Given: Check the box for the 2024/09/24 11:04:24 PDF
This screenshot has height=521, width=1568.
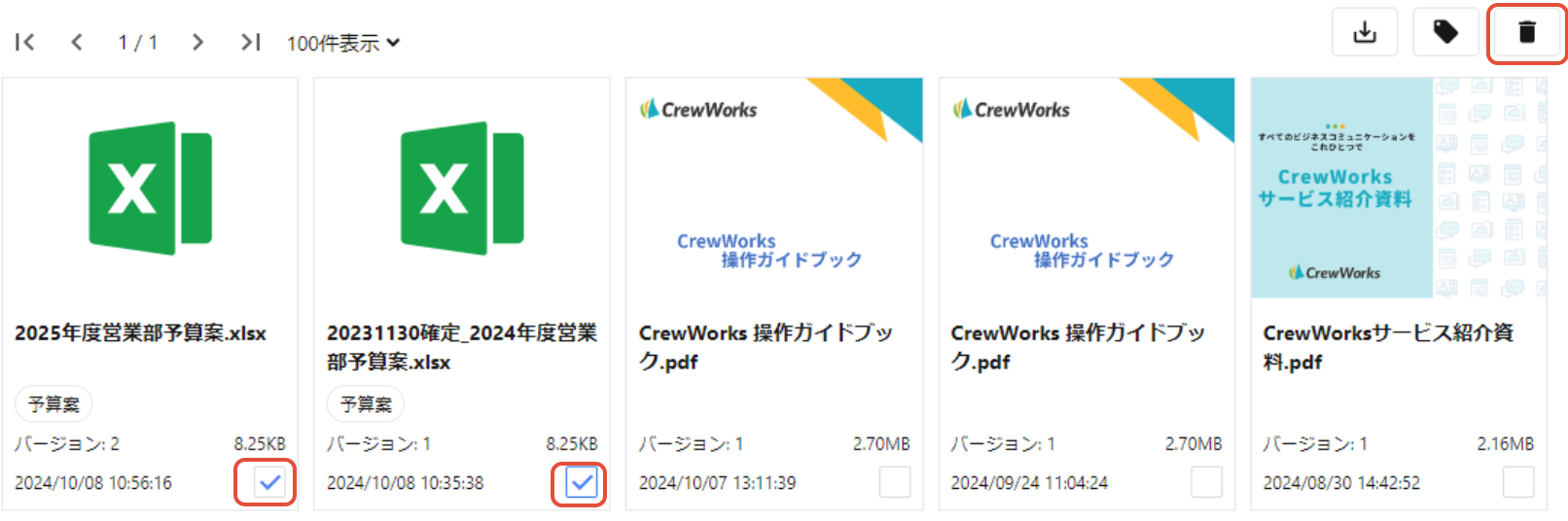Looking at the screenshot, I should pyautogui.click(x=1207, y=482).
